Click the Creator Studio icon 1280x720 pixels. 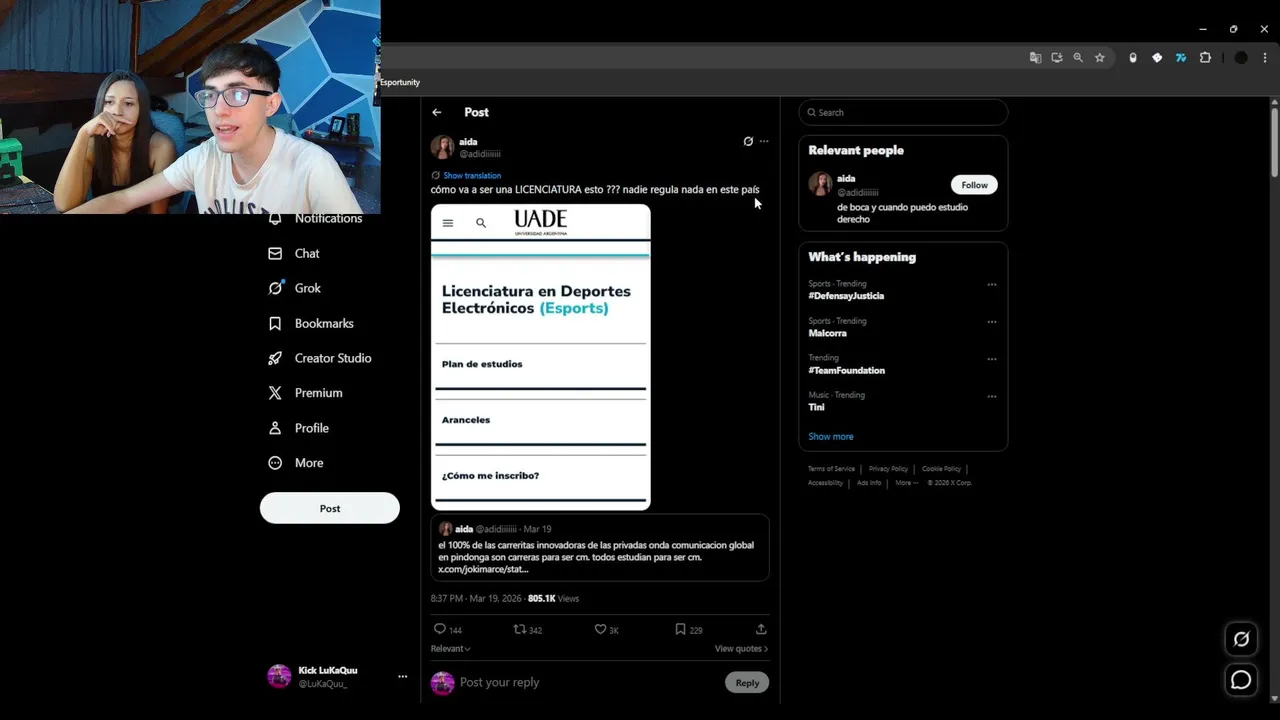click(275, 358)
